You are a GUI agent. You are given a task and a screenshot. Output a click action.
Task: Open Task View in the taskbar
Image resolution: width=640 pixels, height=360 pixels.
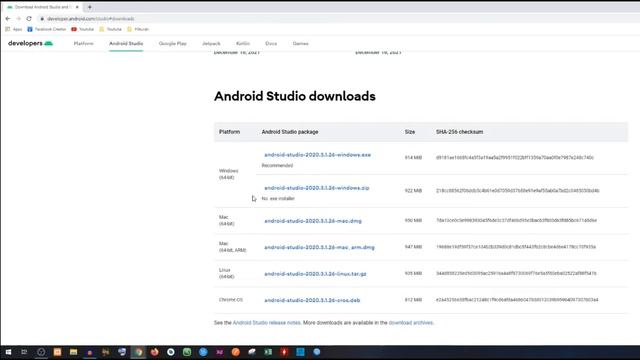click(x=24, y=352)
